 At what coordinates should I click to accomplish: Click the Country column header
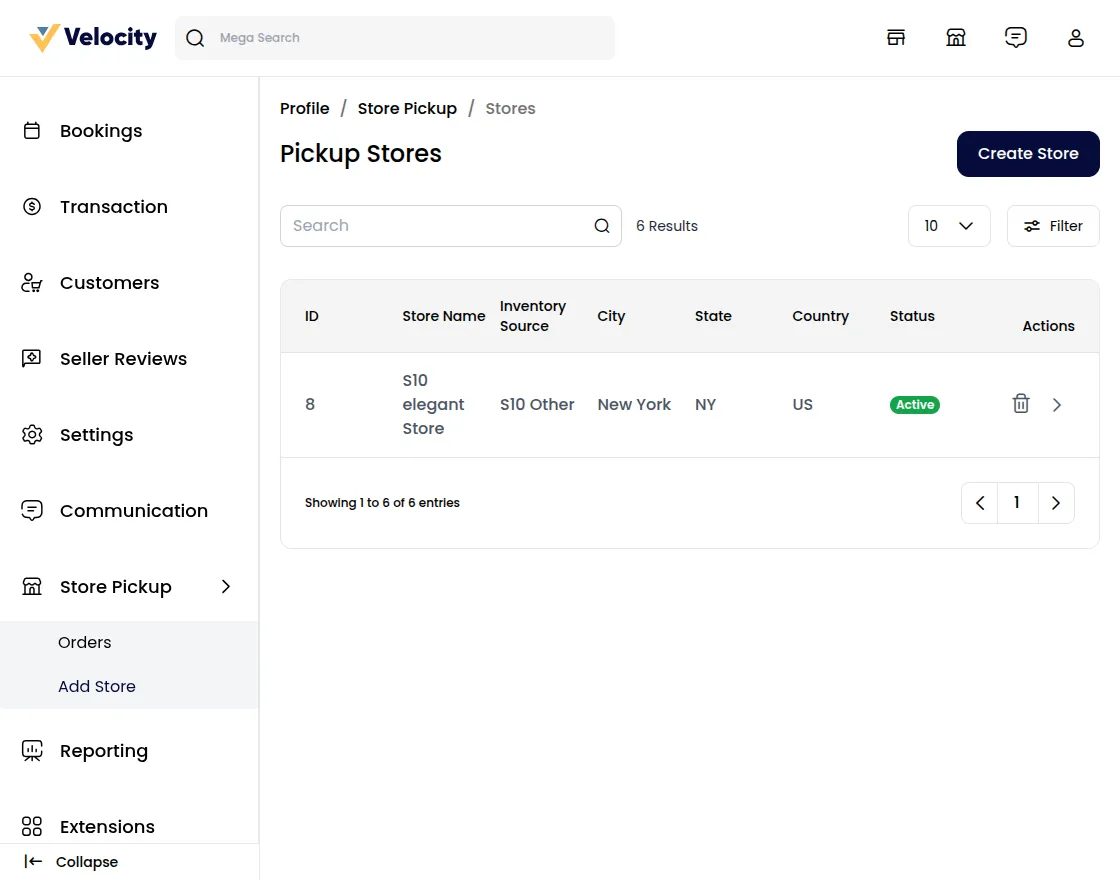pos(820,316)
